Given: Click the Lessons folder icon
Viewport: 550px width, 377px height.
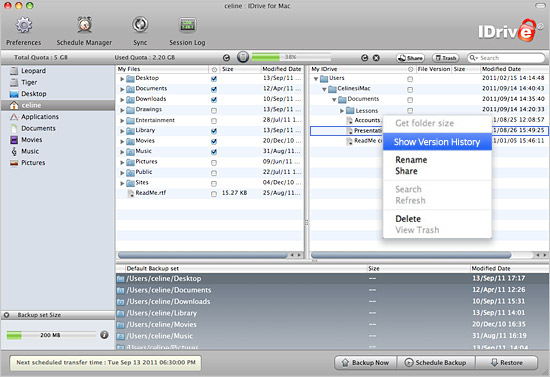Looking at the screenshot, I should pyautogui.click(x=350, y=111).
